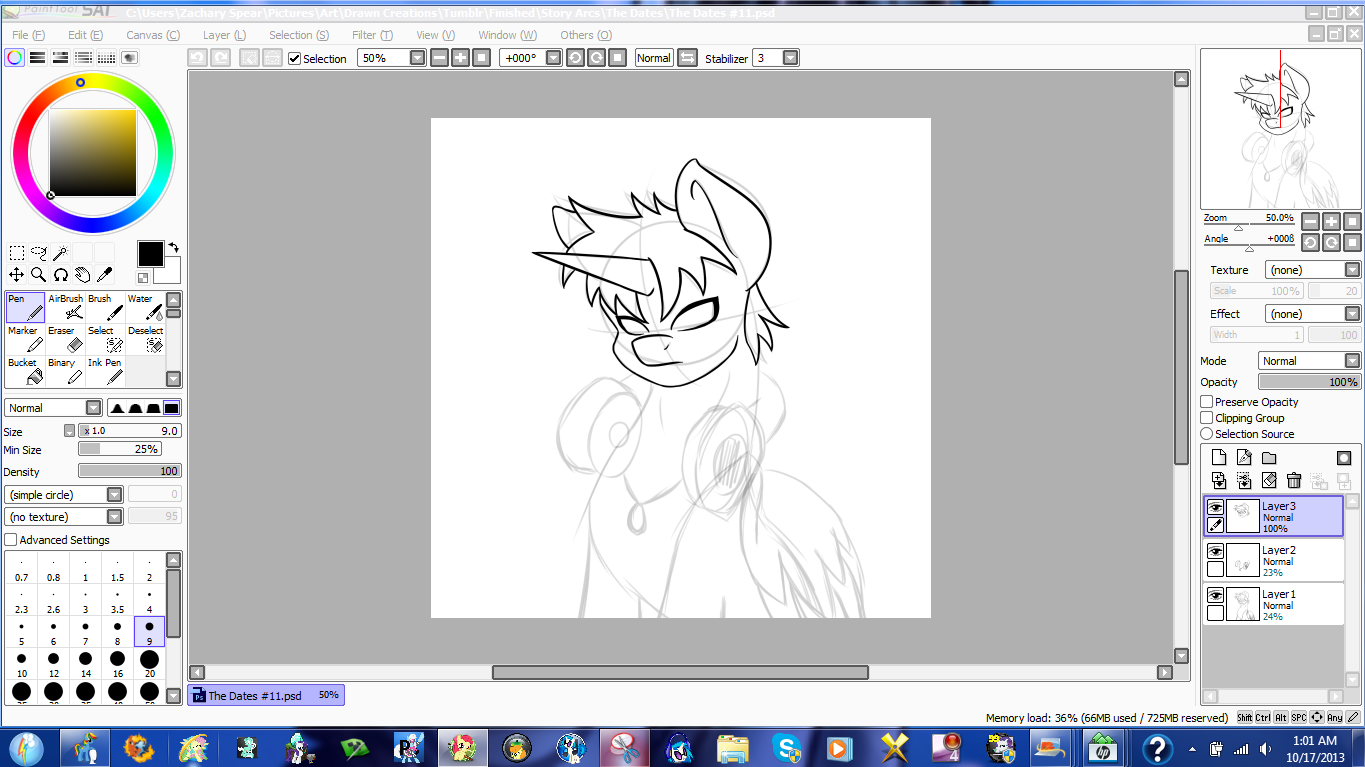Hide Layer3 using its eye icon
Screen dimensions: 1365x767
pos(1215,507)
